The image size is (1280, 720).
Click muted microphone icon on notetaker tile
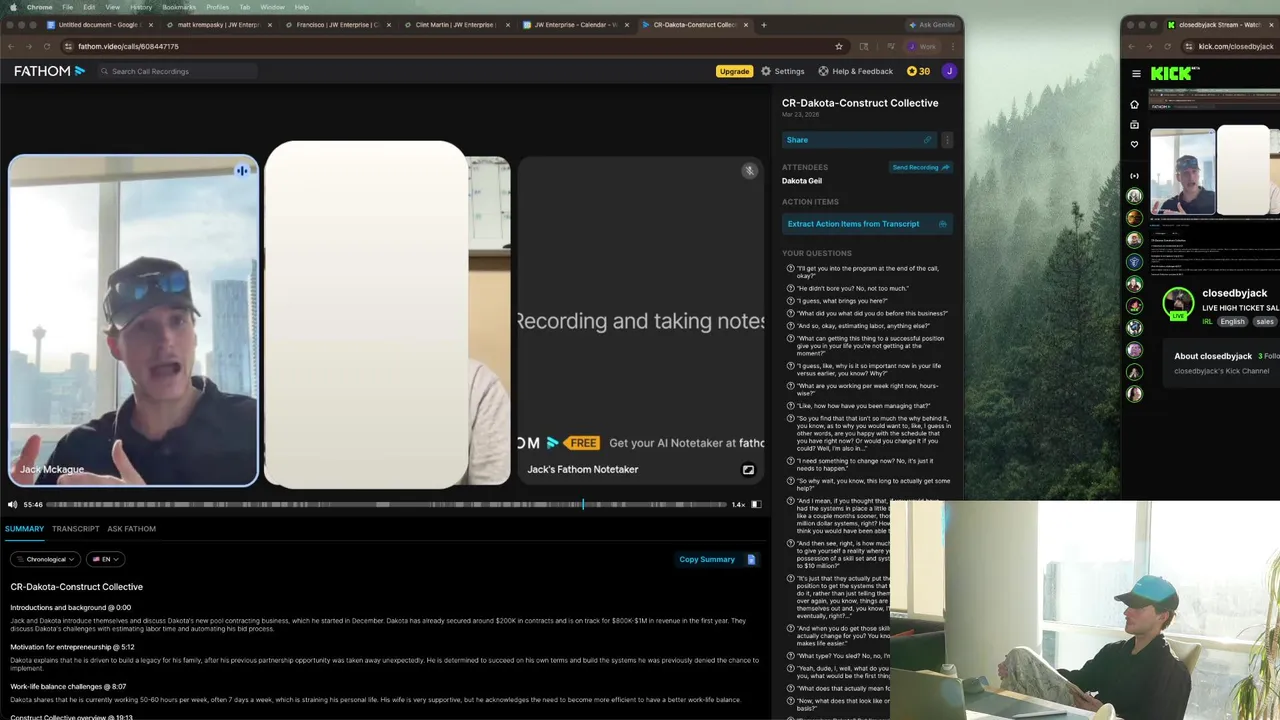tap(749, 171)
